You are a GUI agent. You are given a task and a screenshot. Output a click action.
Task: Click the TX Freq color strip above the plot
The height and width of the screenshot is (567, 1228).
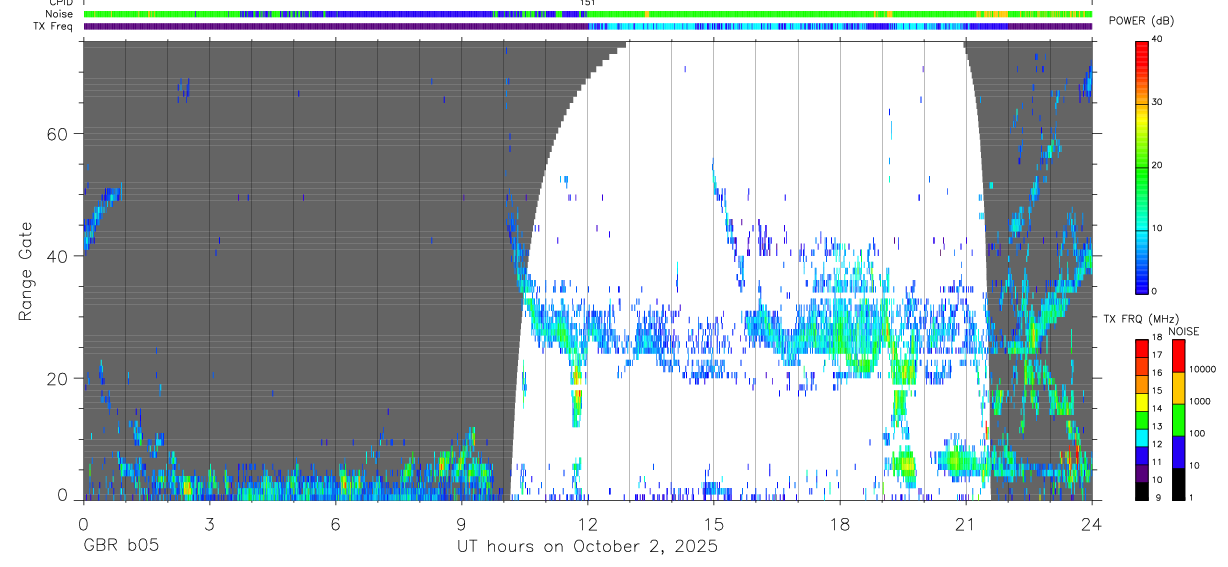pos(588,26)
